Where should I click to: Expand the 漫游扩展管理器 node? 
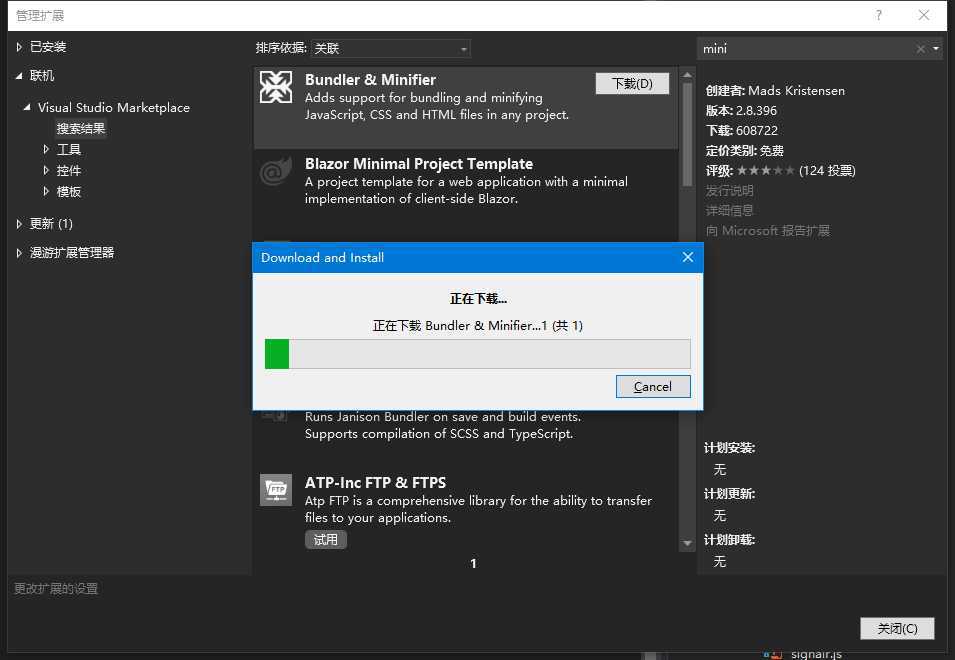pos(19,253)
